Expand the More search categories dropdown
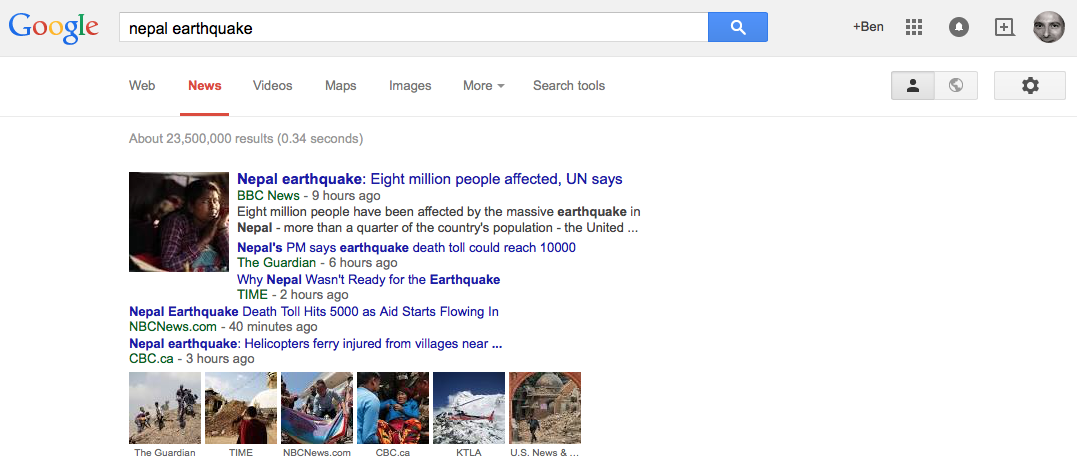 (x=483, y=86)
